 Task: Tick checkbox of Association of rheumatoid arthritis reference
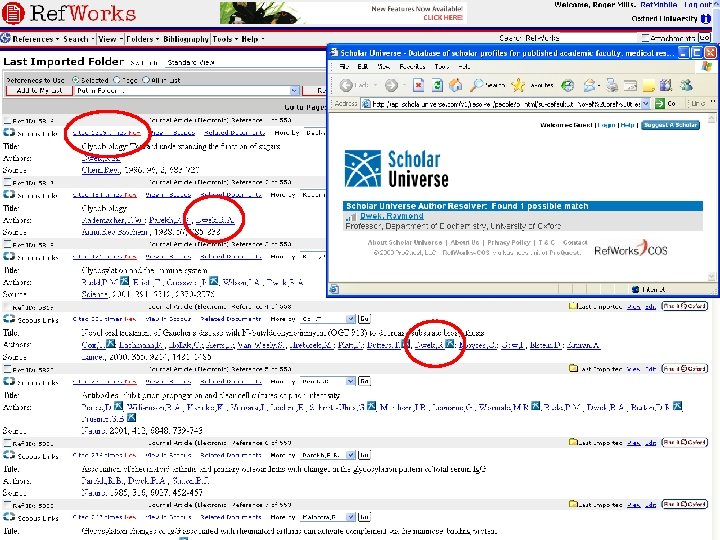click(x=7, y=443)
